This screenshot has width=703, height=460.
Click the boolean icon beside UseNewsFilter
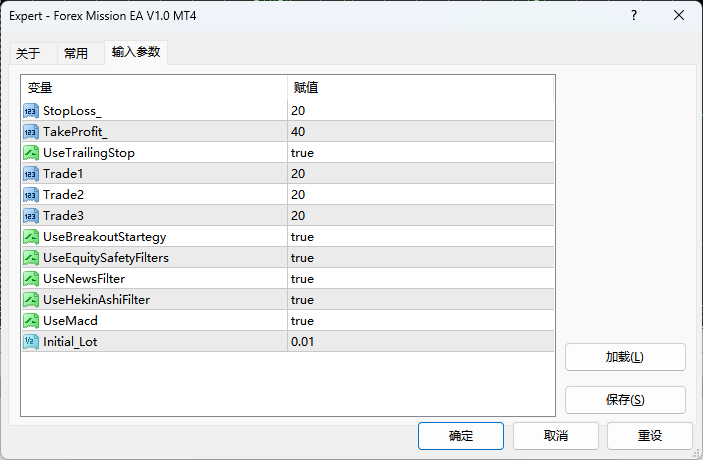pos(31,279)
